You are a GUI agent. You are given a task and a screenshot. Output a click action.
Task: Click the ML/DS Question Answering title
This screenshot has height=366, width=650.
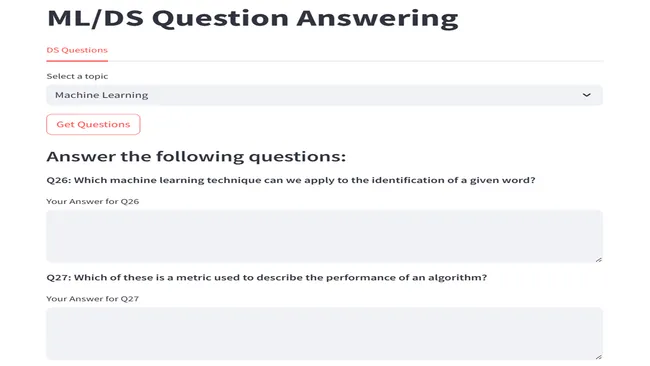(253, 19)
